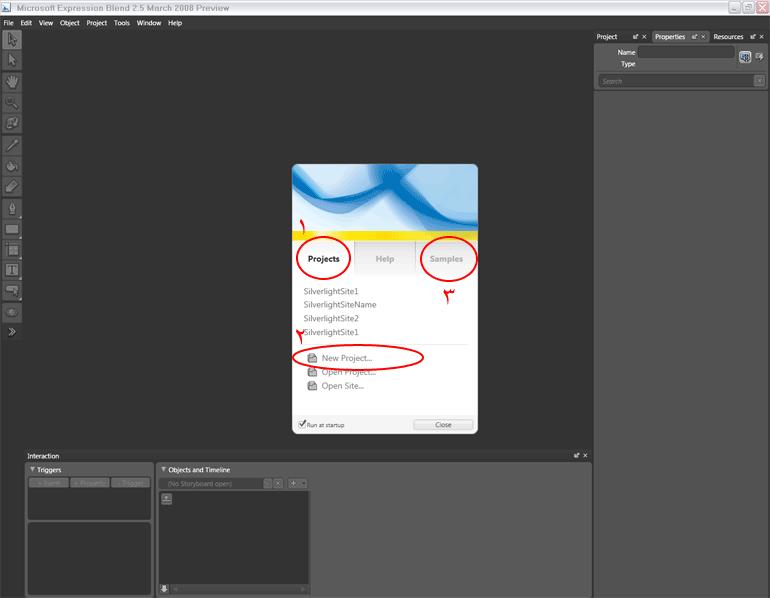Open the View menu

coord(46,23)
